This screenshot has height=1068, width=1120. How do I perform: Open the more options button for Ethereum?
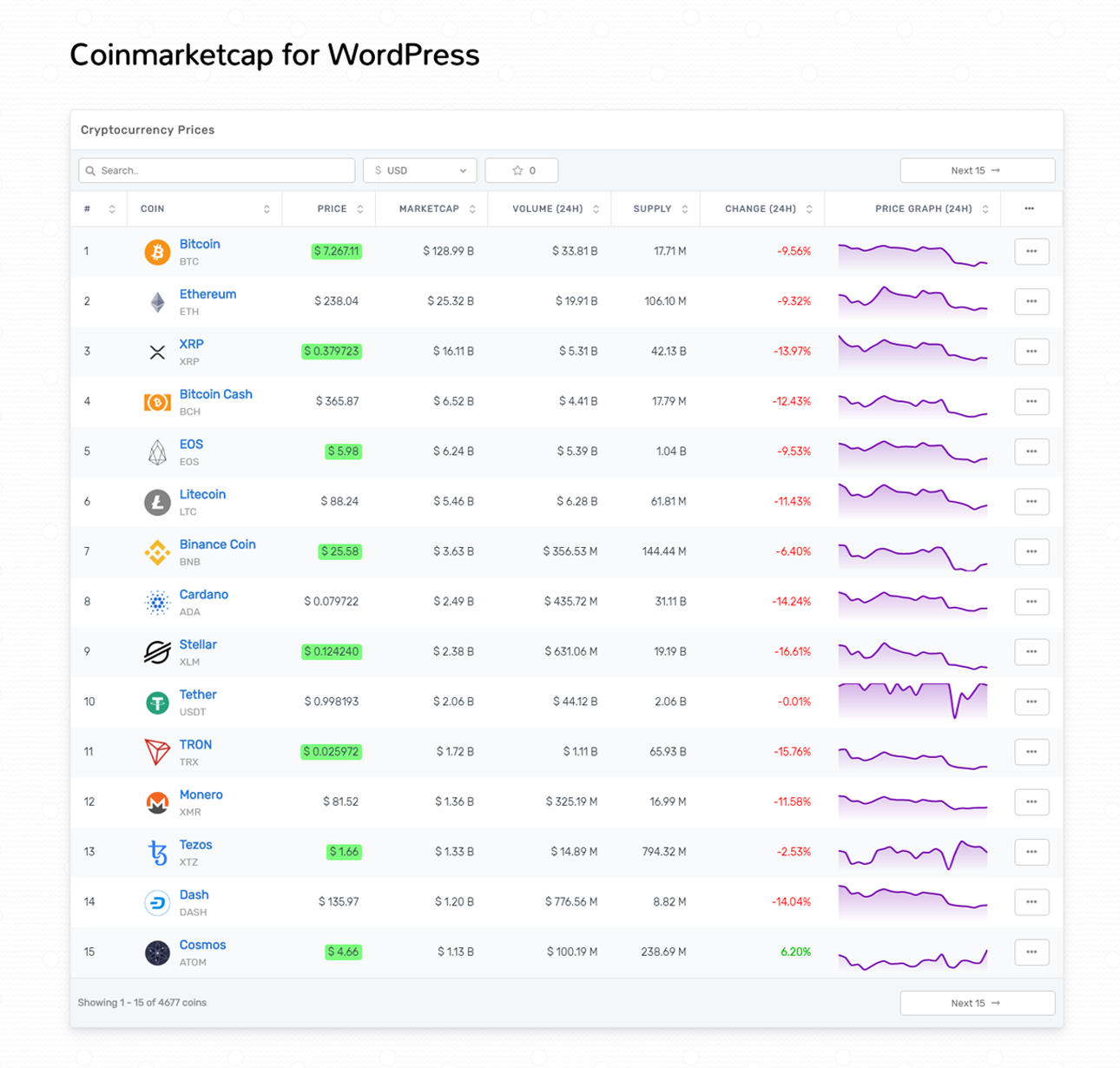tap(1031, 301)
